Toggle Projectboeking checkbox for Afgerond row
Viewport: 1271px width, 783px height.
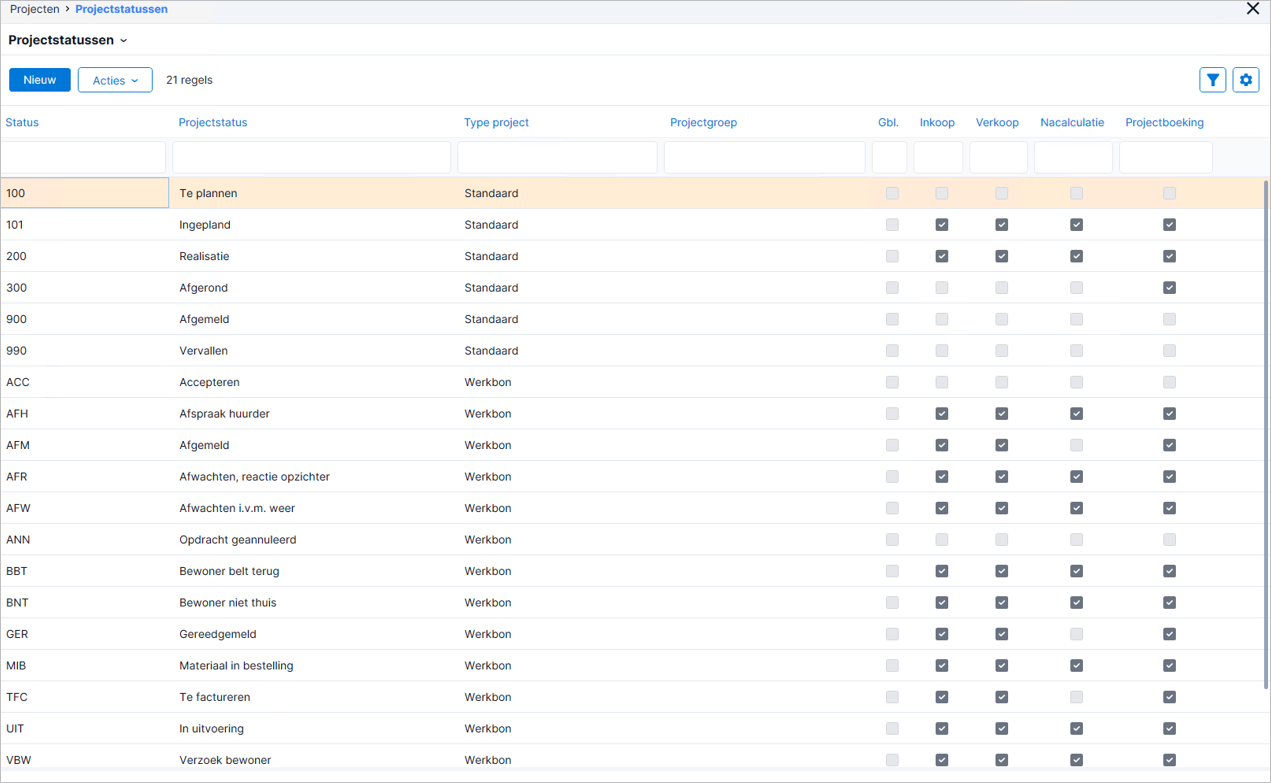click(x=1169, y=288)
